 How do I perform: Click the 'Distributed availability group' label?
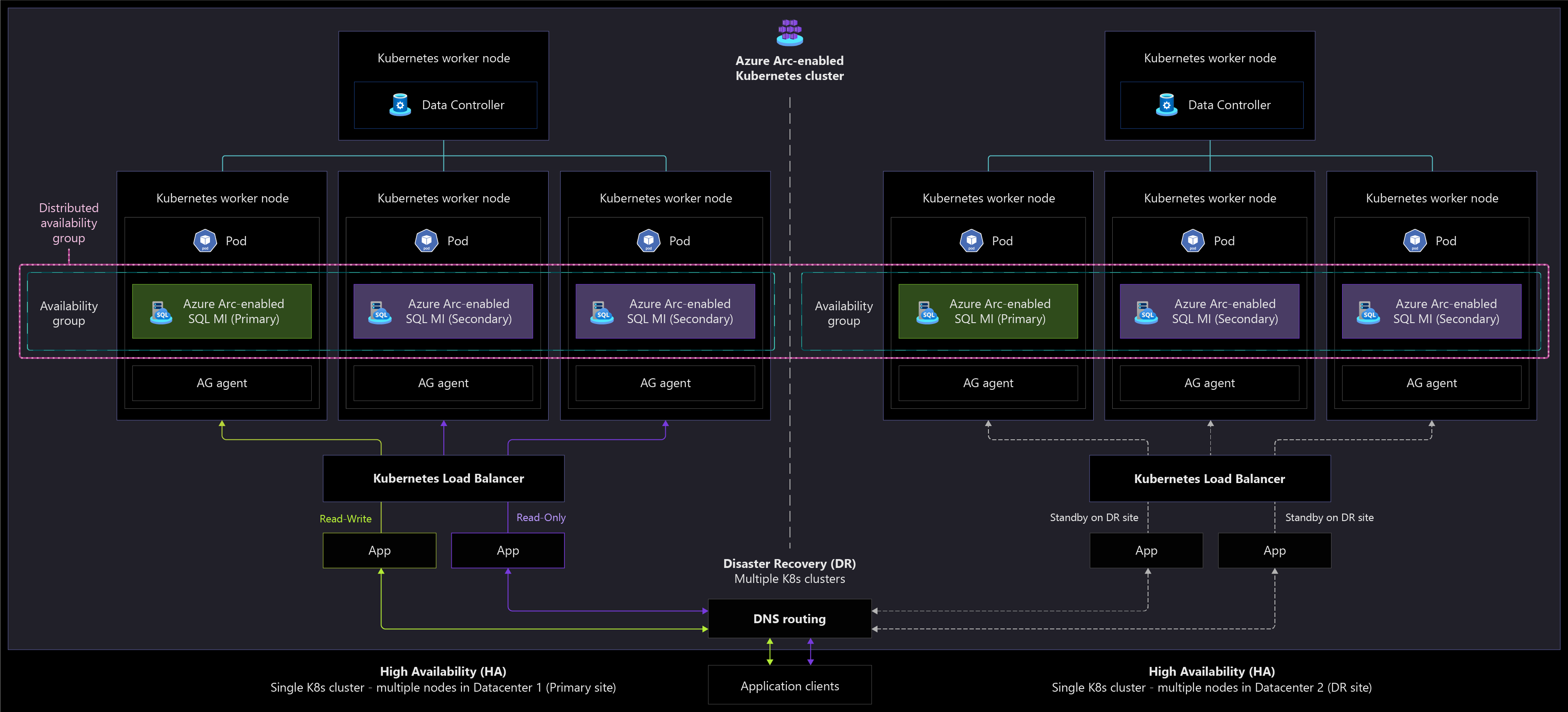pyautogui.click(x=69, y=223)
